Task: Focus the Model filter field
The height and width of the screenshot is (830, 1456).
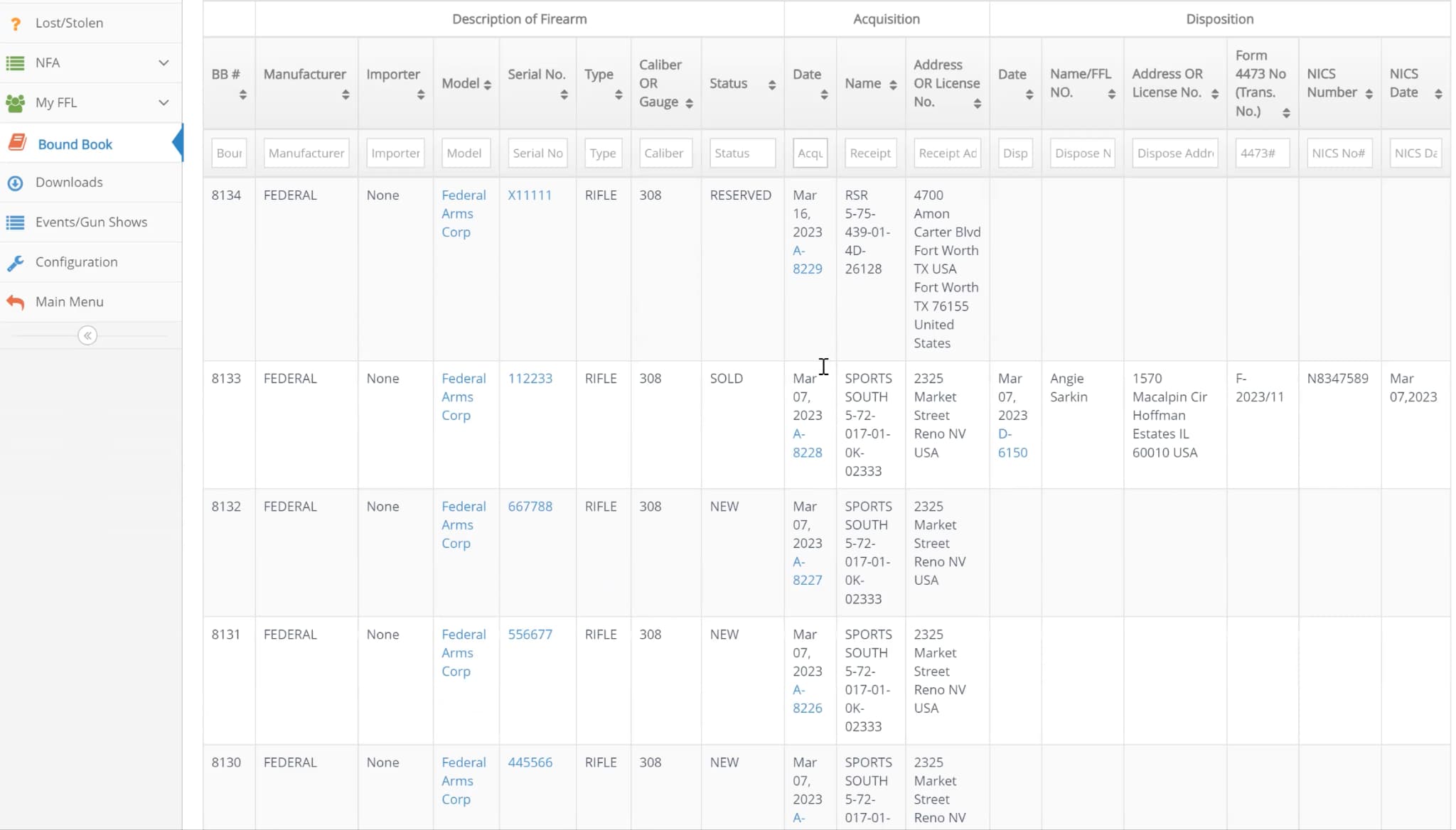Action: click(466, 153)
